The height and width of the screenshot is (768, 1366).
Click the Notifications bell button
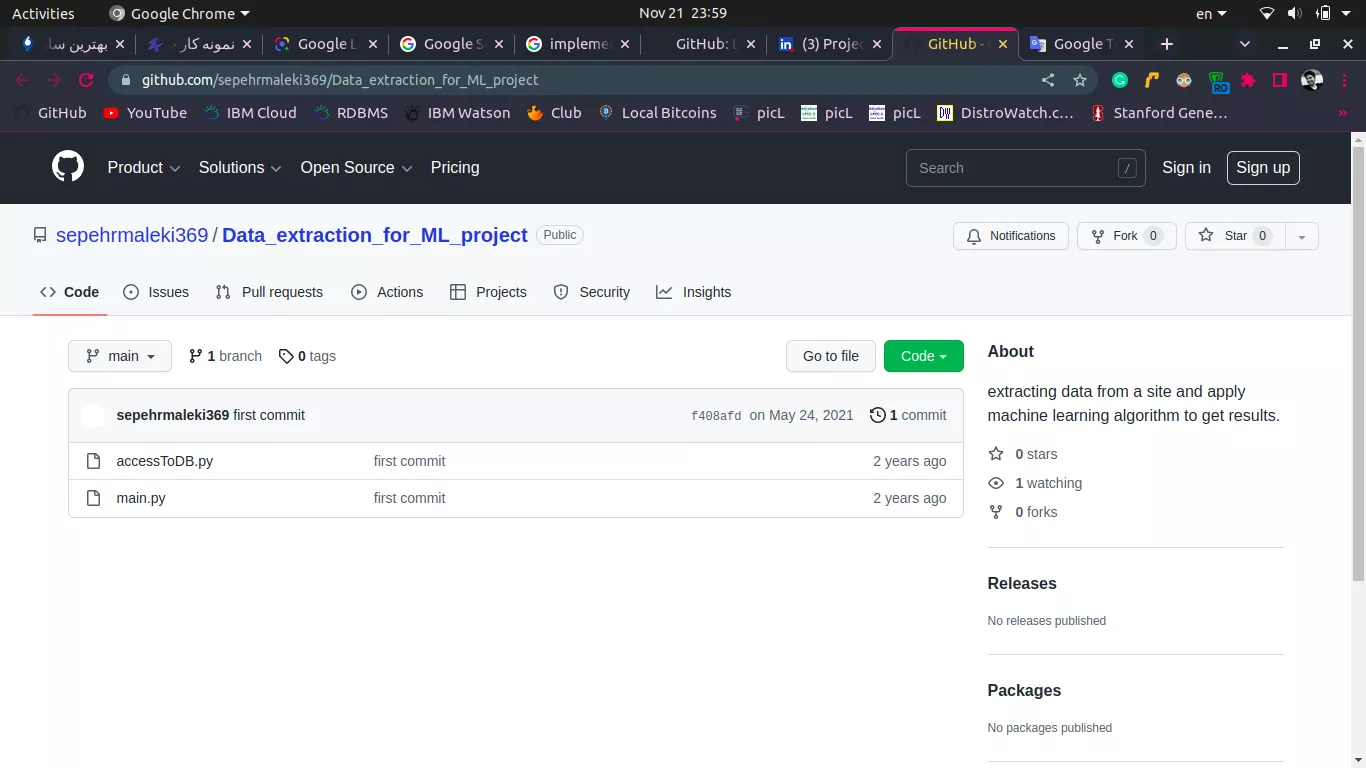[x=1011, y=236]
